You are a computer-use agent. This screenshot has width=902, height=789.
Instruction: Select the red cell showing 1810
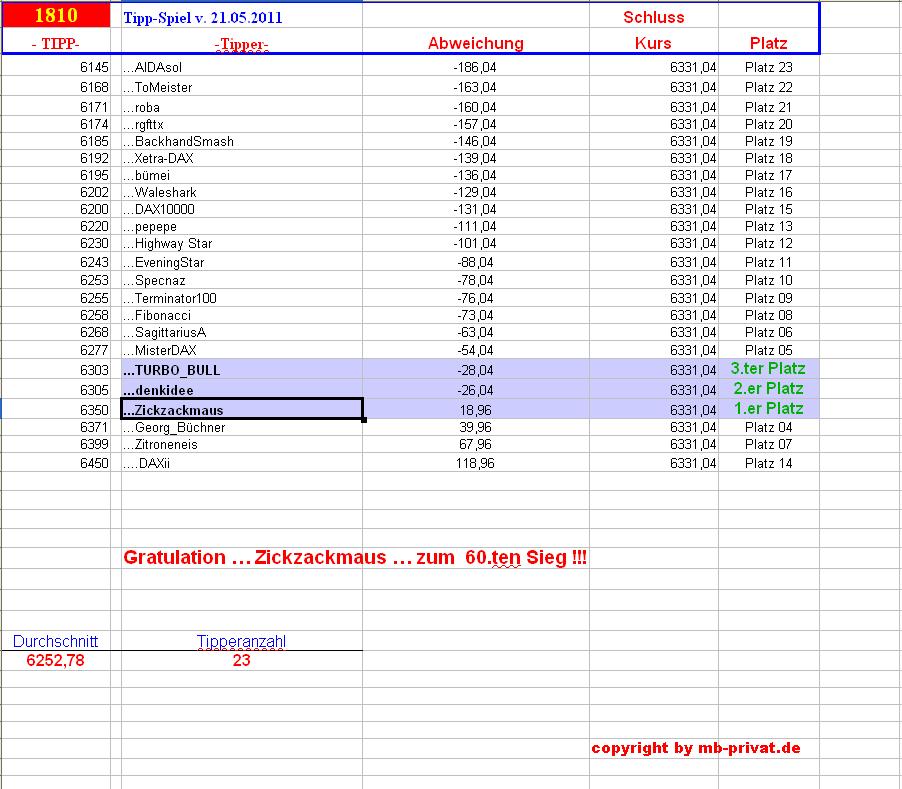pos(56,15)
